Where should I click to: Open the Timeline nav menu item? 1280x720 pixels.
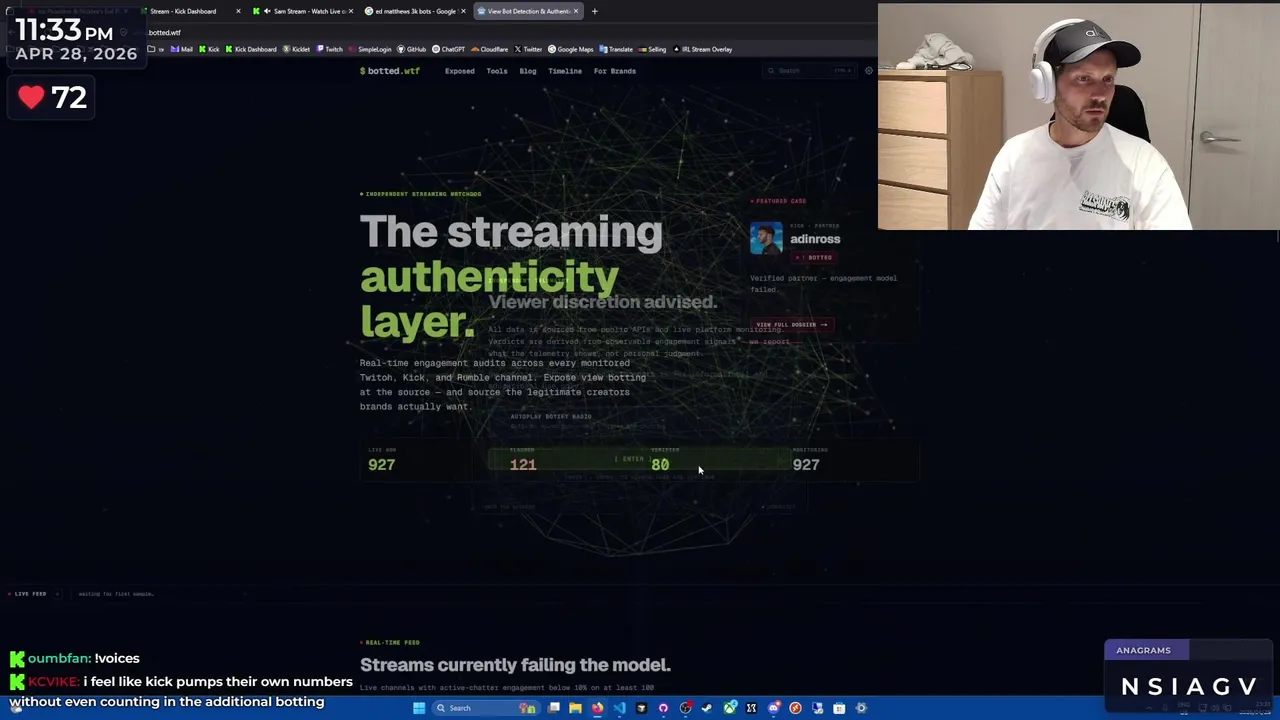click(x=565, y=71)
